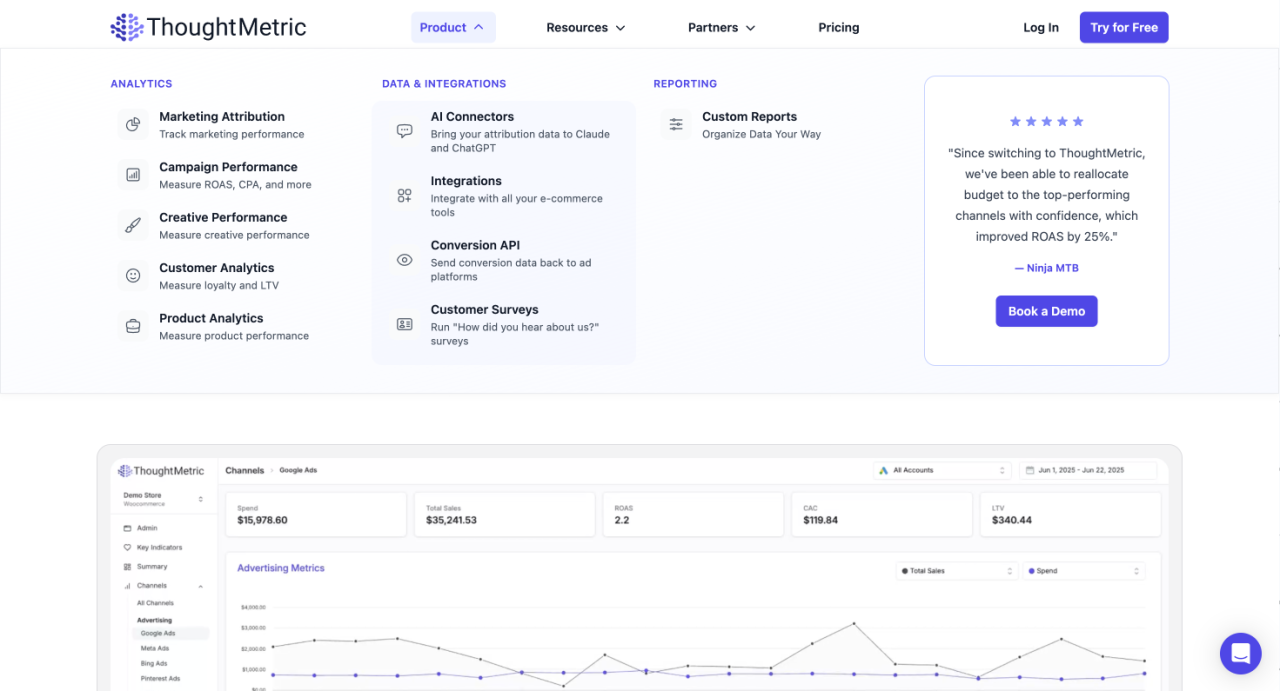Open the Resources menu
The image size is (1280, 691).
pyautogui.click(x=585, y=27)
